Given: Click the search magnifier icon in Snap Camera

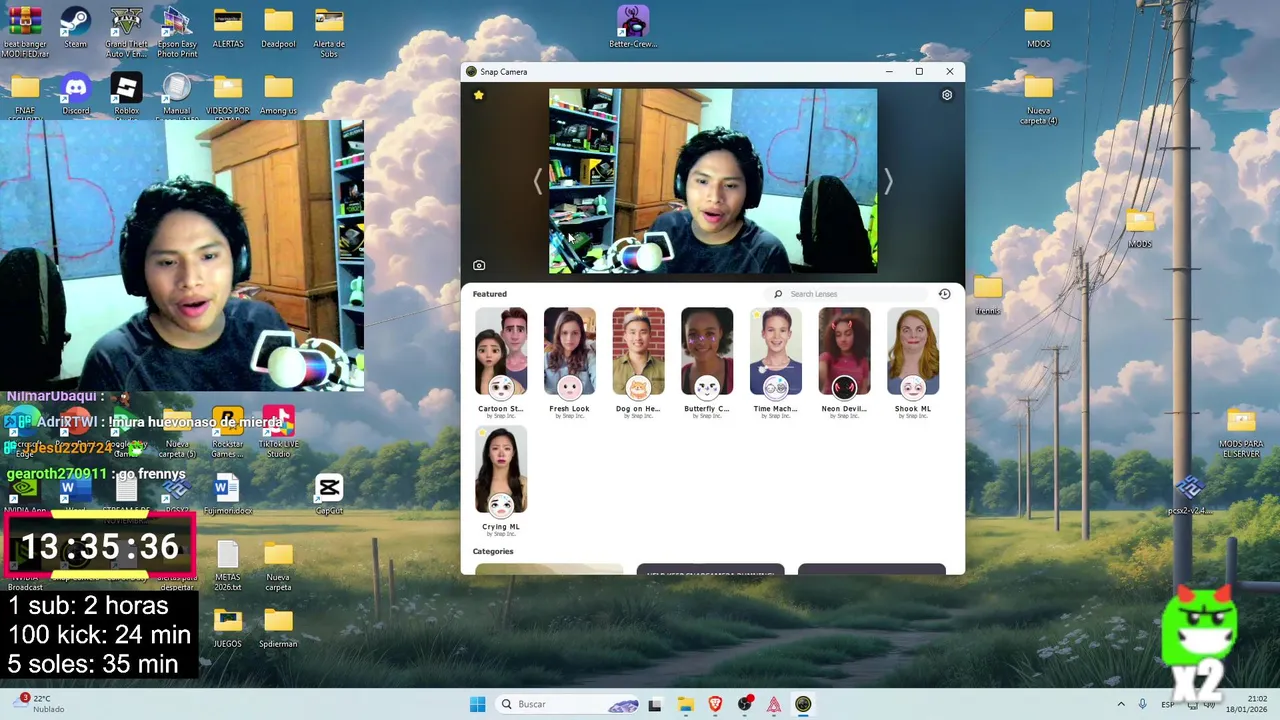Looking at the screenshot, I should point(778,294).
